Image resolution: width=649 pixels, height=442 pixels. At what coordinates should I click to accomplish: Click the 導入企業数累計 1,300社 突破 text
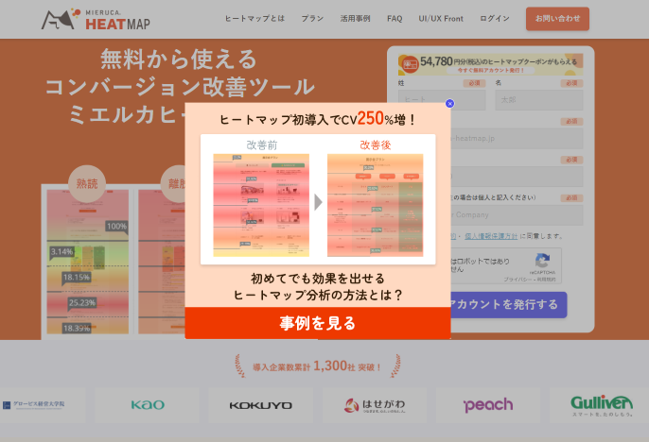(x=317, y=366)
